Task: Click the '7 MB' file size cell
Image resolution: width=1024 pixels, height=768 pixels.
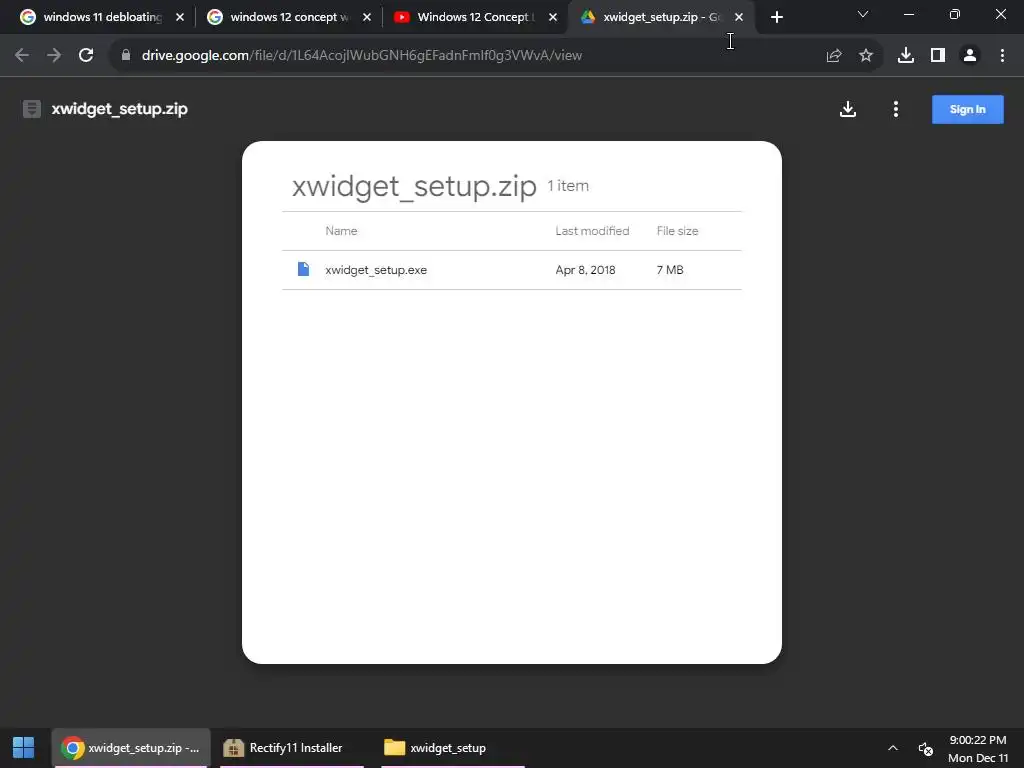Action: tap(669, 270)
